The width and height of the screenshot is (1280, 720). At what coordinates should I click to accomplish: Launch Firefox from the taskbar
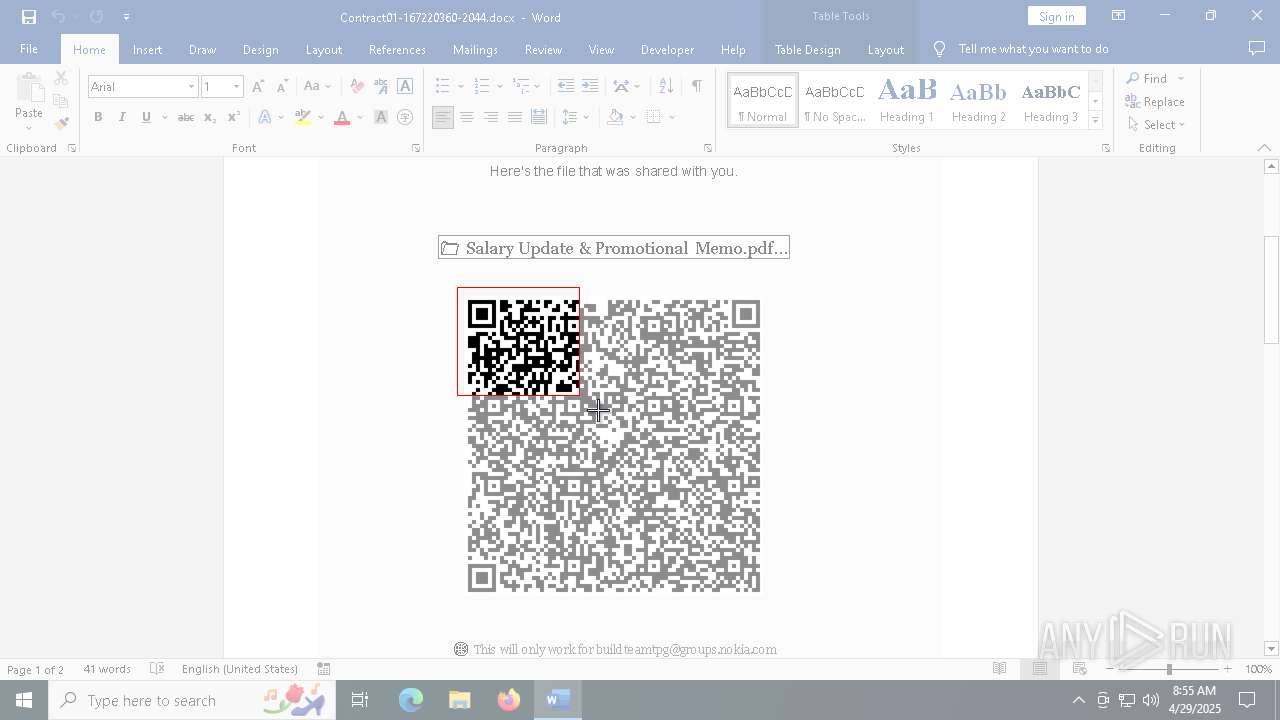coord(508,700)
